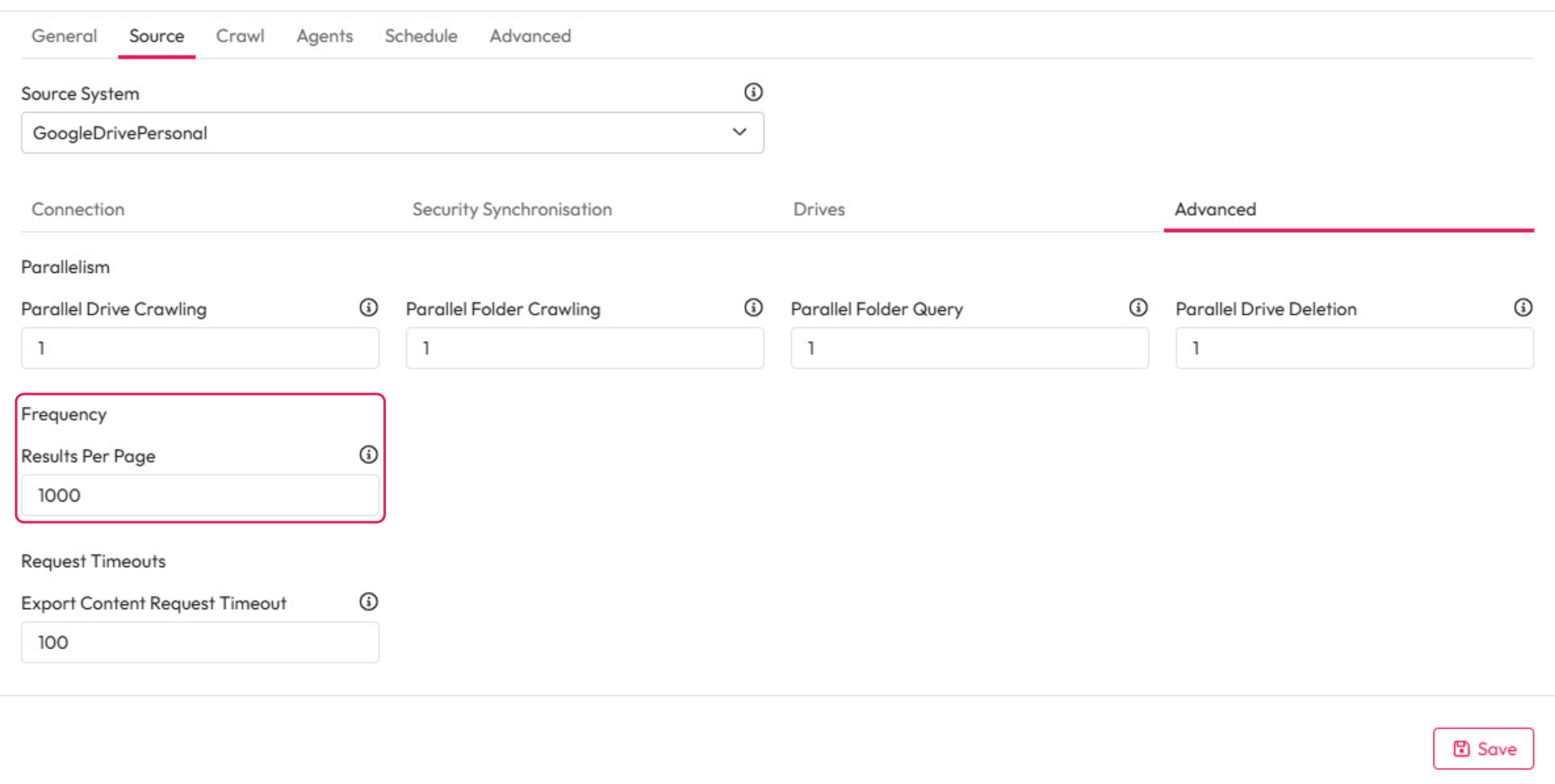Screen dimensions: 1555x784
Task: Open the Crawl tab
Action: 240,36
